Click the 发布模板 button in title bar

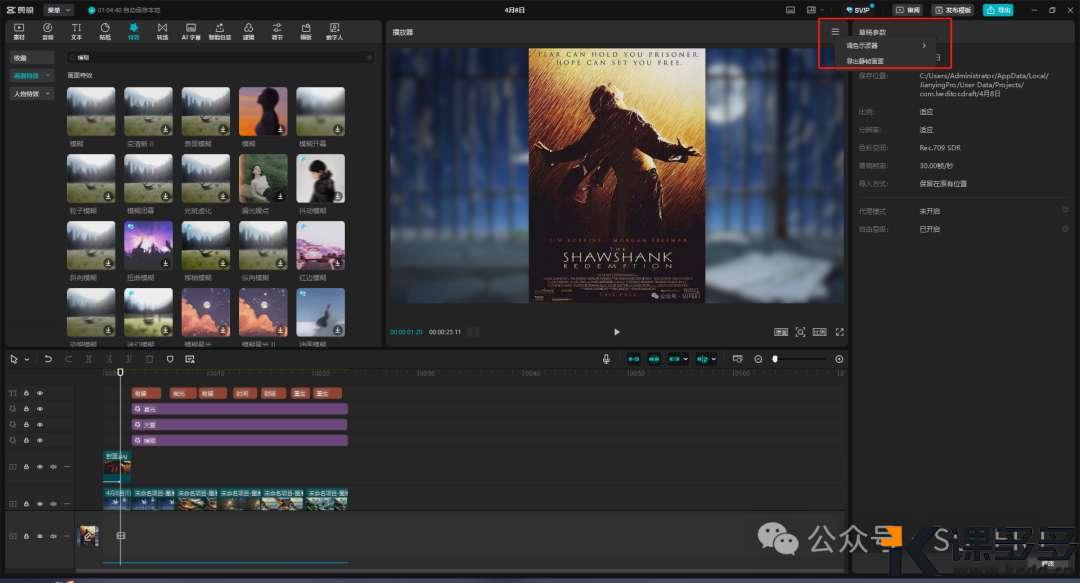952,10
